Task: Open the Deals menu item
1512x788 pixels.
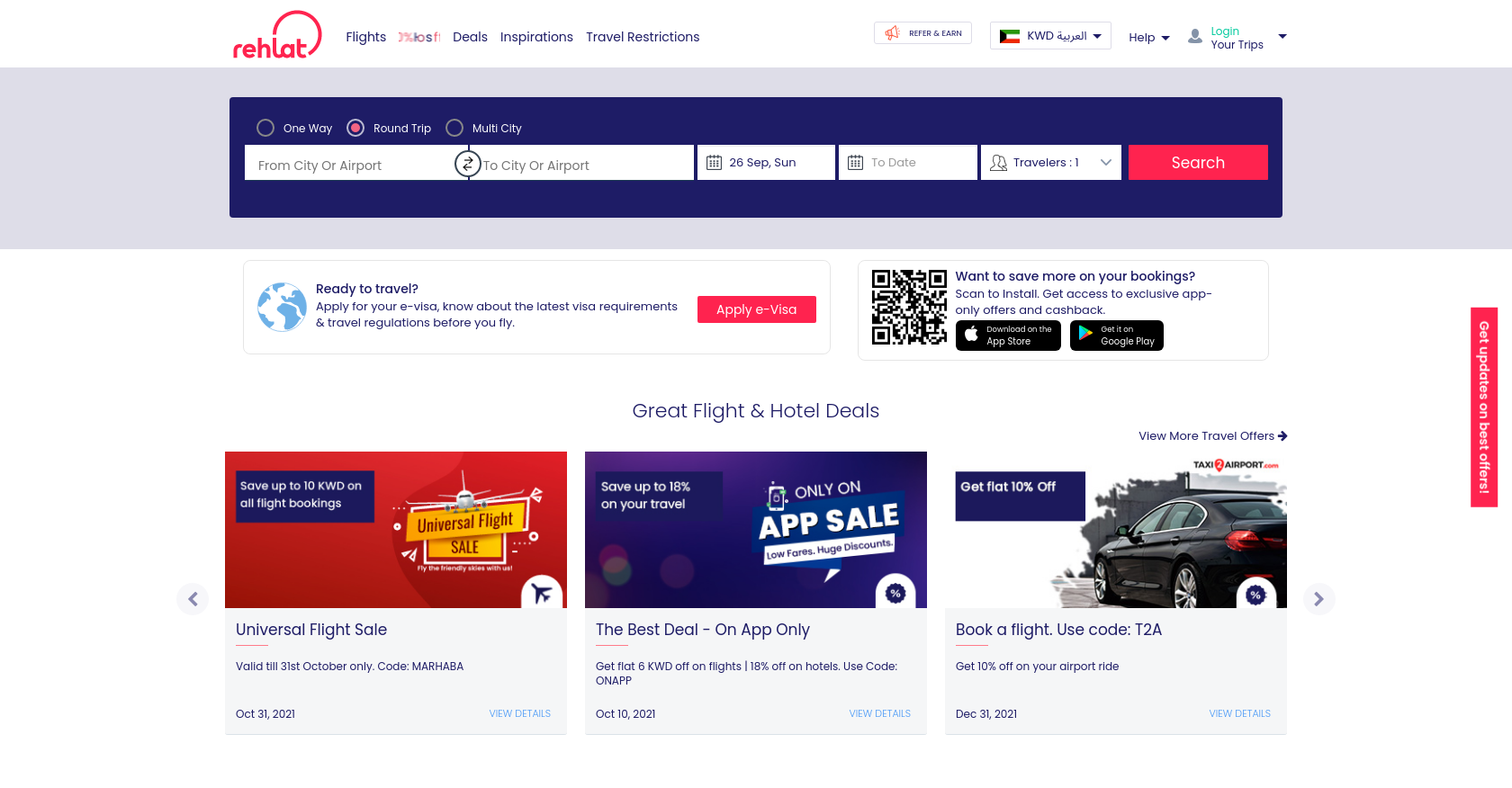Action: coord(470,37)
